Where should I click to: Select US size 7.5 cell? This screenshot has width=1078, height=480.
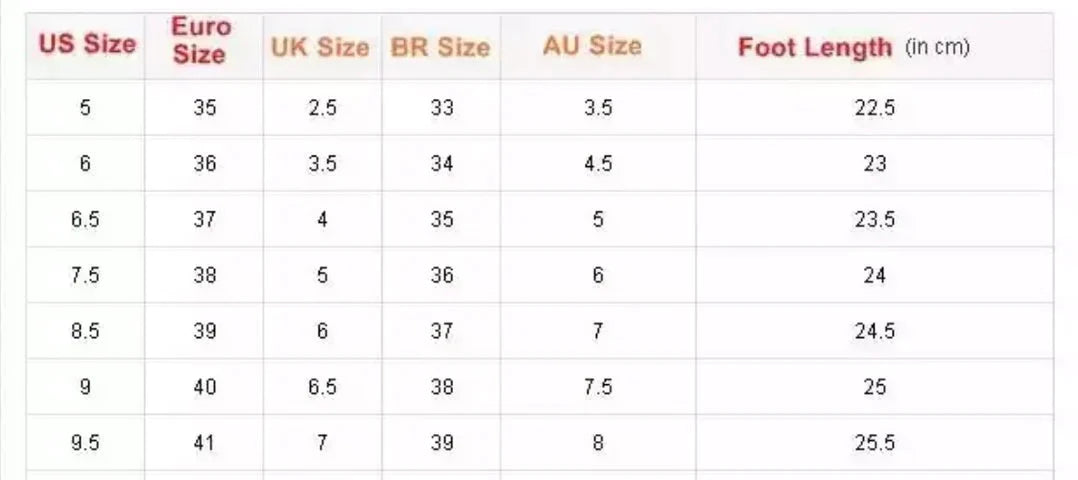(85, 276)
